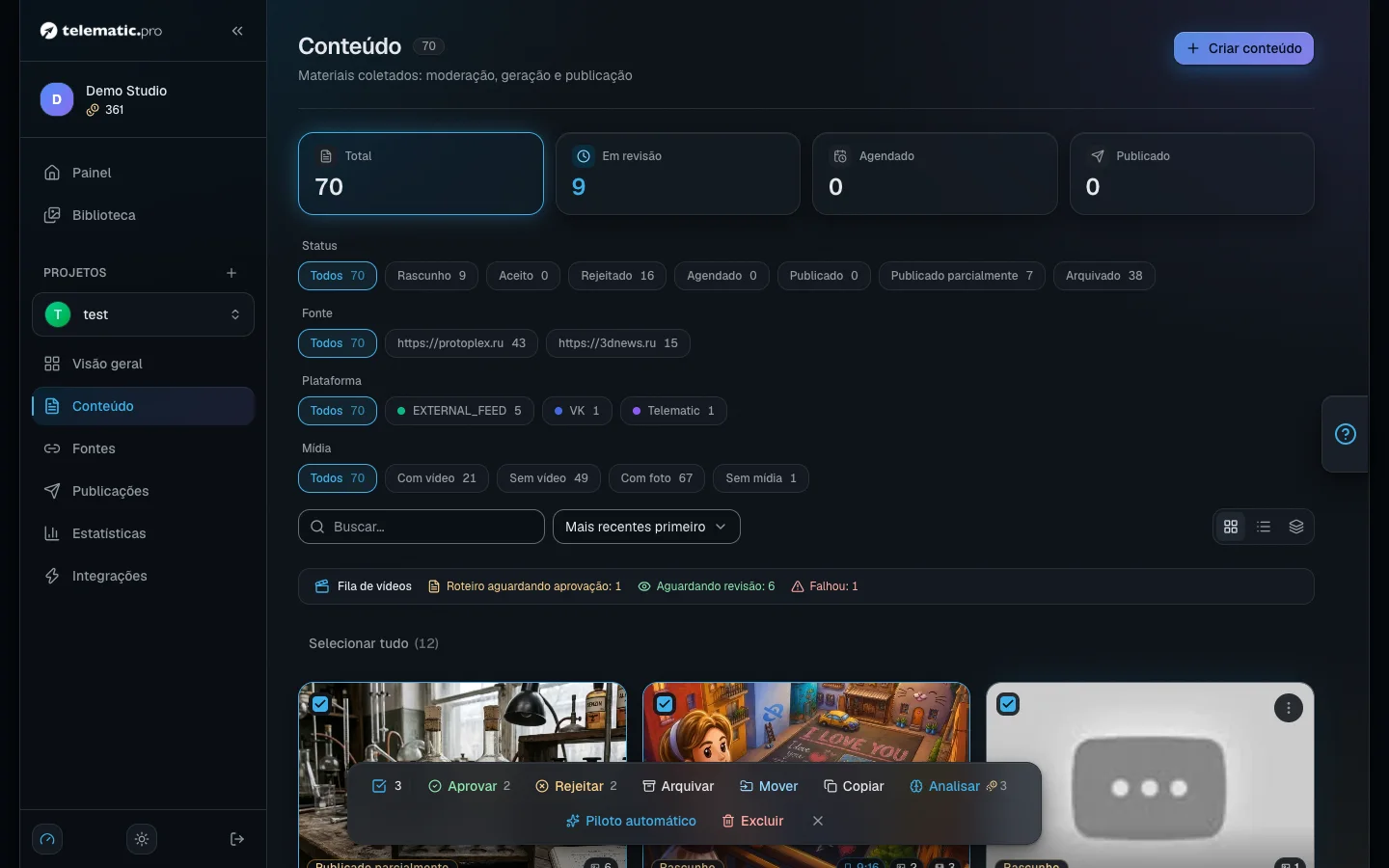
Task: Open Integrações in sidebar
Action: 143,576
